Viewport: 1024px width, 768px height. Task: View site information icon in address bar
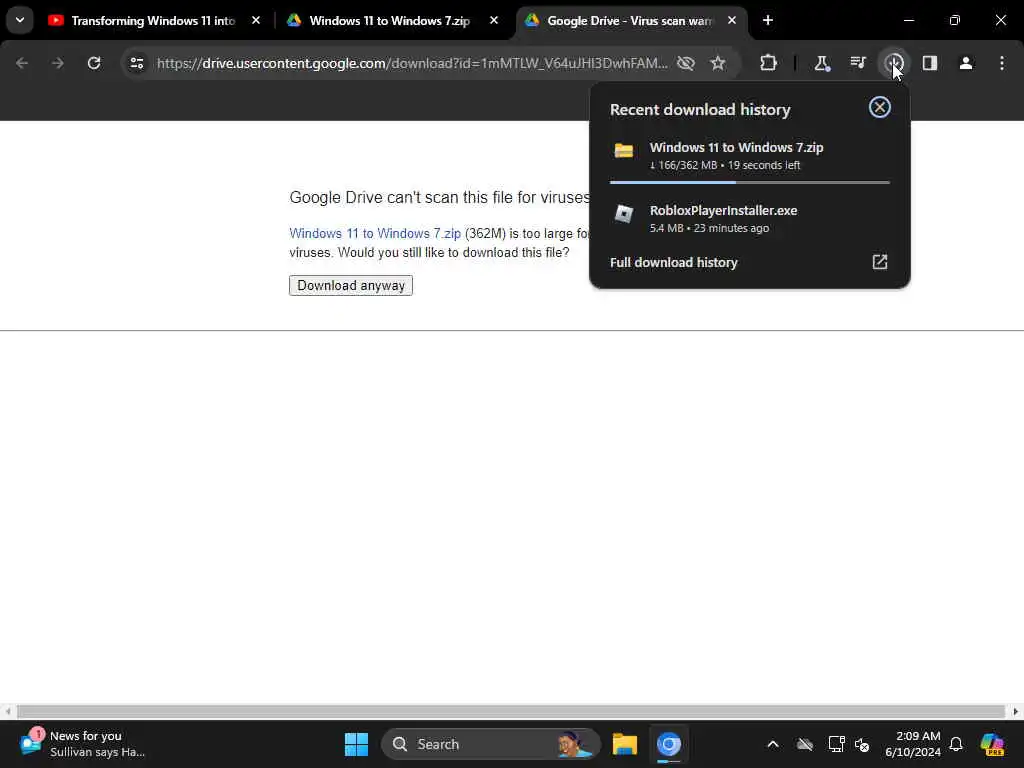(136, 63)
